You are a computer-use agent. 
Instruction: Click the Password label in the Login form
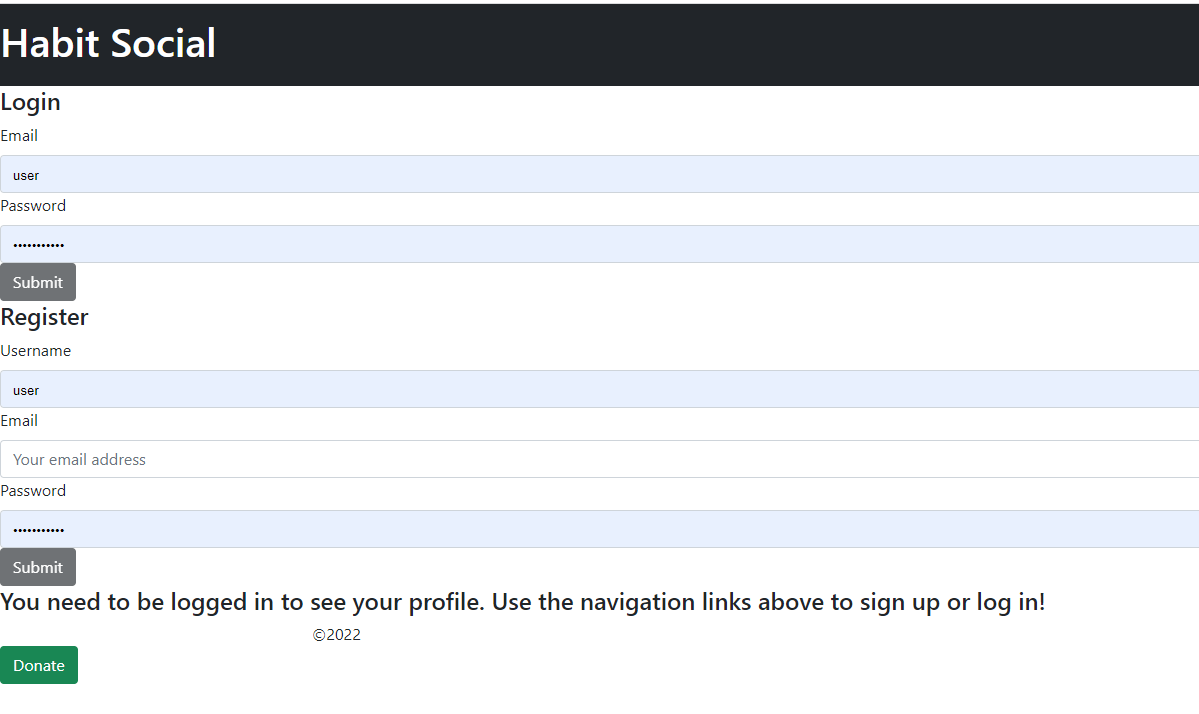click(33, 205)
